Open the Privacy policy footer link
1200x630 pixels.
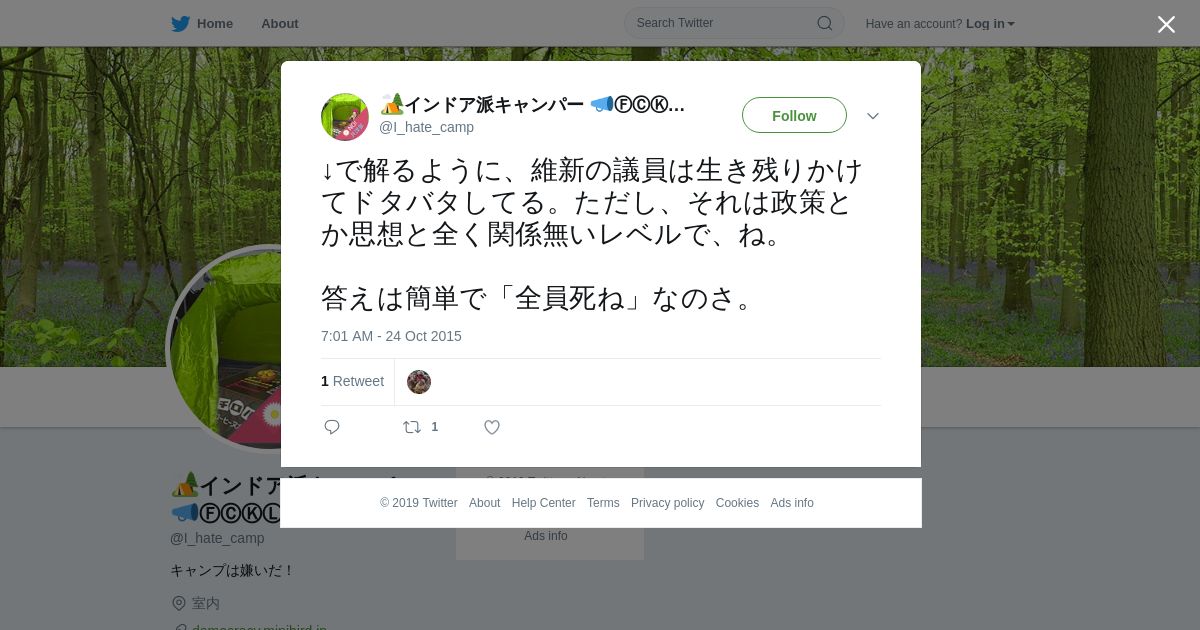click(x=667, y=503)
